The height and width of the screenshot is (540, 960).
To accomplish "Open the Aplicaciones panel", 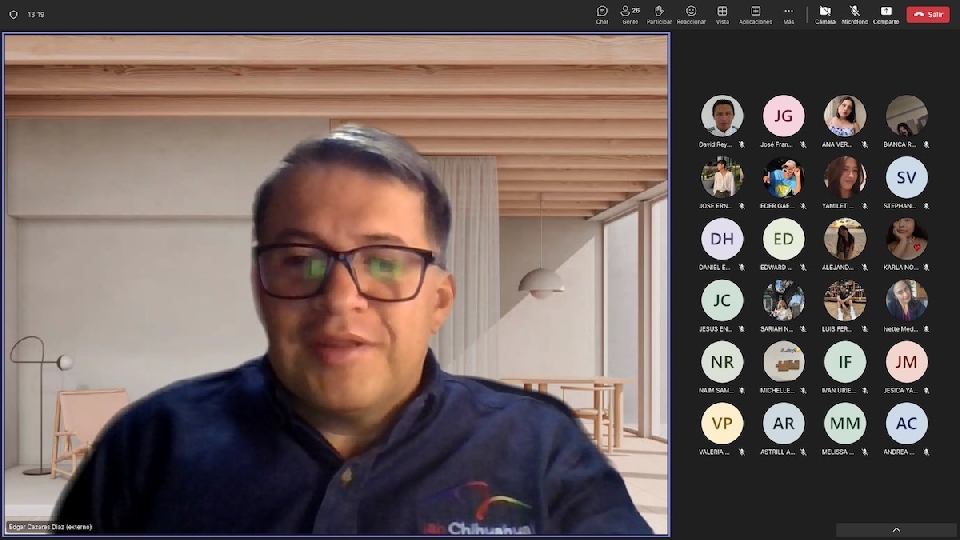I will point(756,14).
